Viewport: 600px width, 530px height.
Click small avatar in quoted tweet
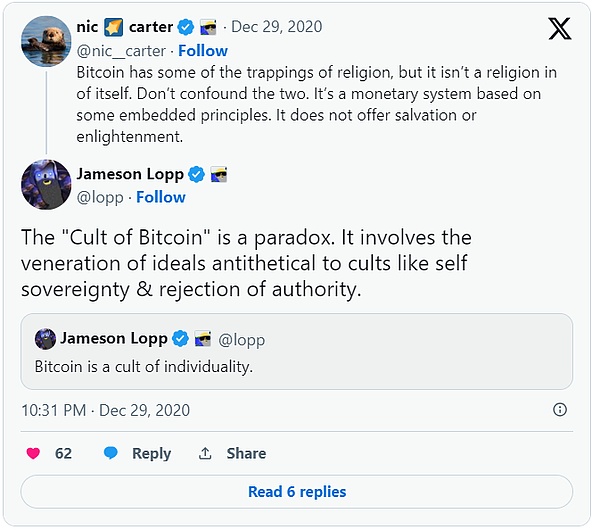click(x=44, y=338)
